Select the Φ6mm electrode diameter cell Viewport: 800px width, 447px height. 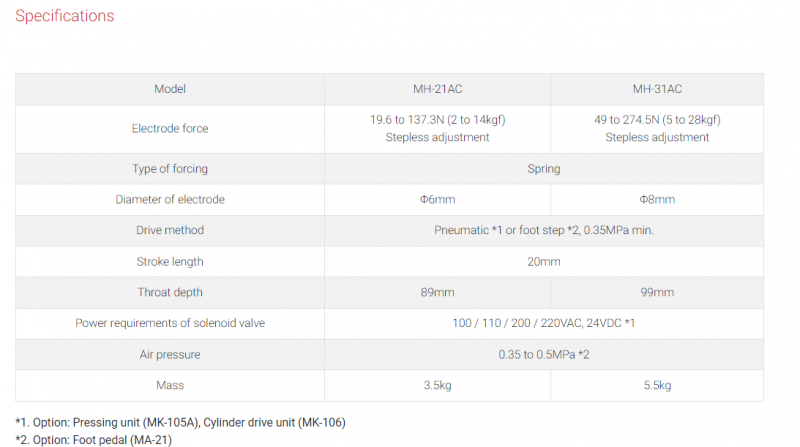coord(437,200)
